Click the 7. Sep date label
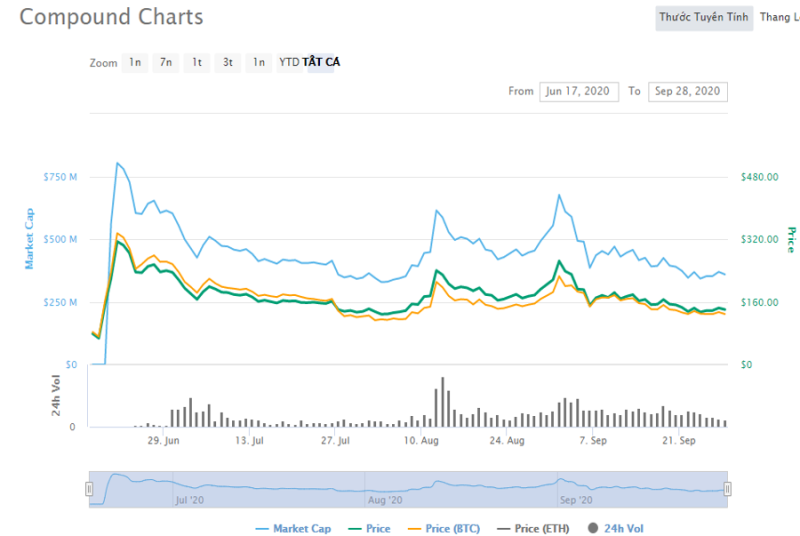 pos(593,441)
